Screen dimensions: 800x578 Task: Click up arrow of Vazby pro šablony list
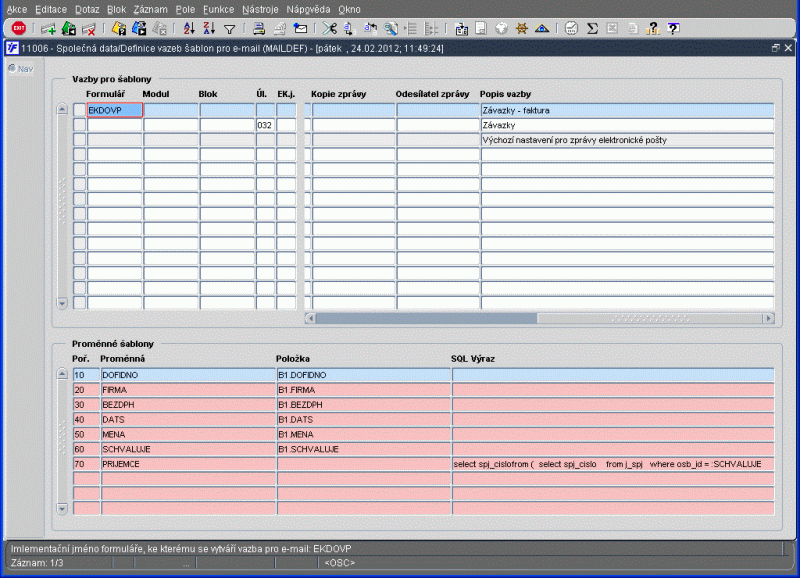pos(62,109)
